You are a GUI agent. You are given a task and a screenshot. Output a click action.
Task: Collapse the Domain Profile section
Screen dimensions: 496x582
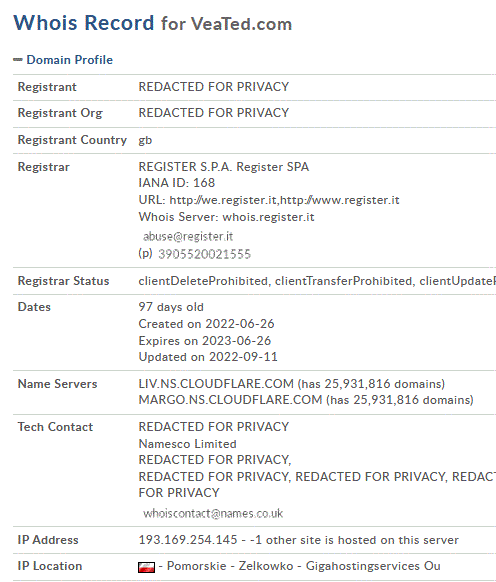click(18, 60)
